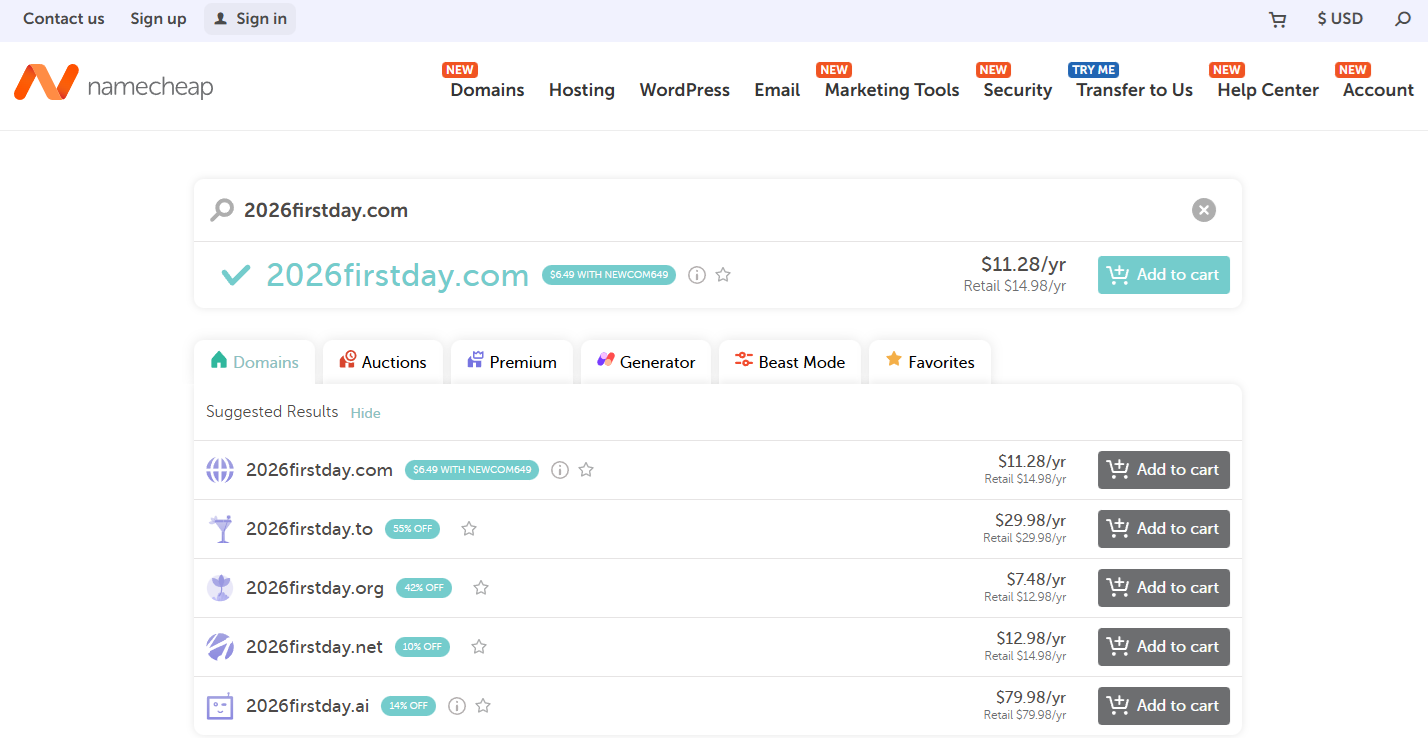Viewport: 1428px width, 738px height.
Task: Open the shopping cart icon in top bar
Action: pyautogui.click(x=1277, y=19)
